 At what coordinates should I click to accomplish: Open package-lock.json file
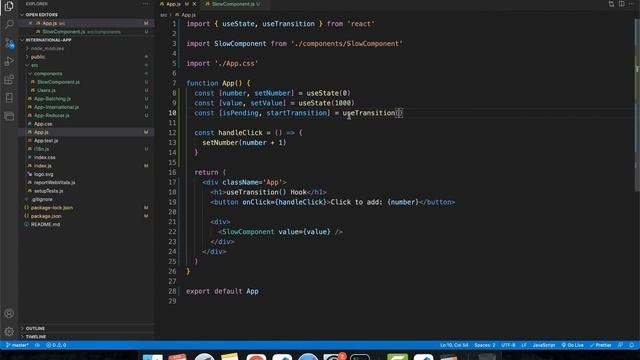[52, 207]
